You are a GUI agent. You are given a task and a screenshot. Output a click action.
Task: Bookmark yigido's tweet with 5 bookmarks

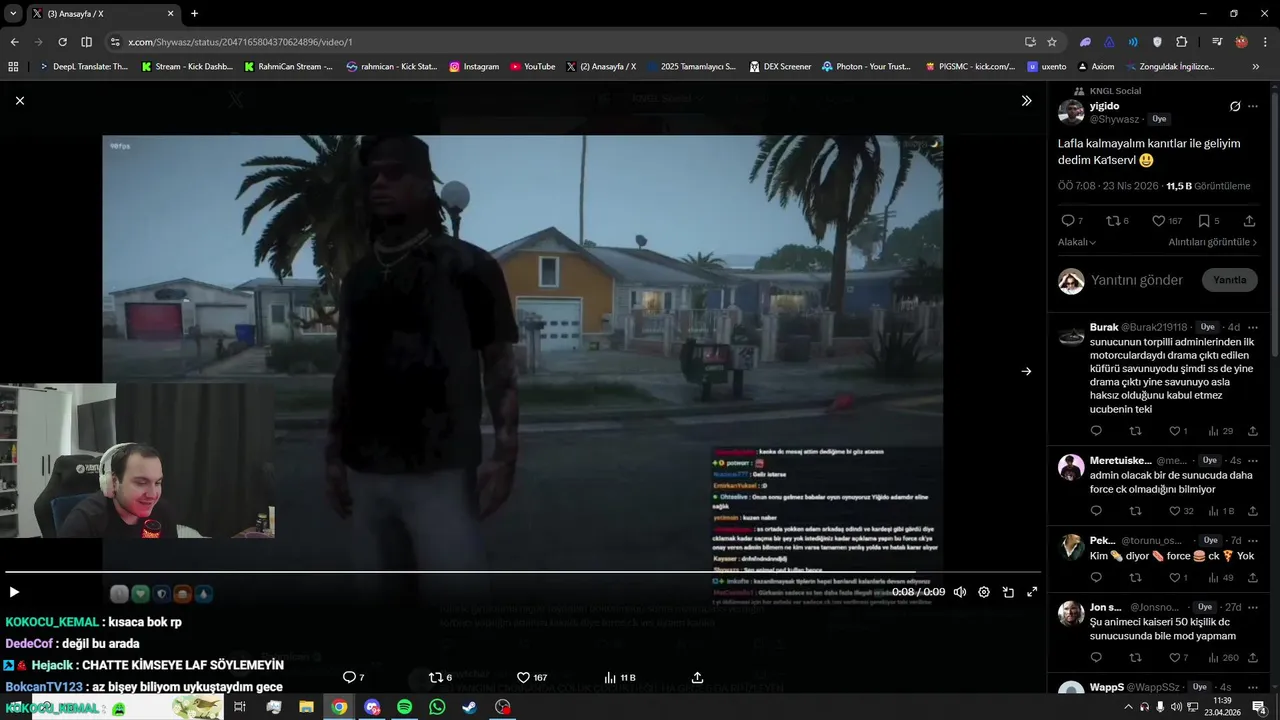click(1209, 221)
